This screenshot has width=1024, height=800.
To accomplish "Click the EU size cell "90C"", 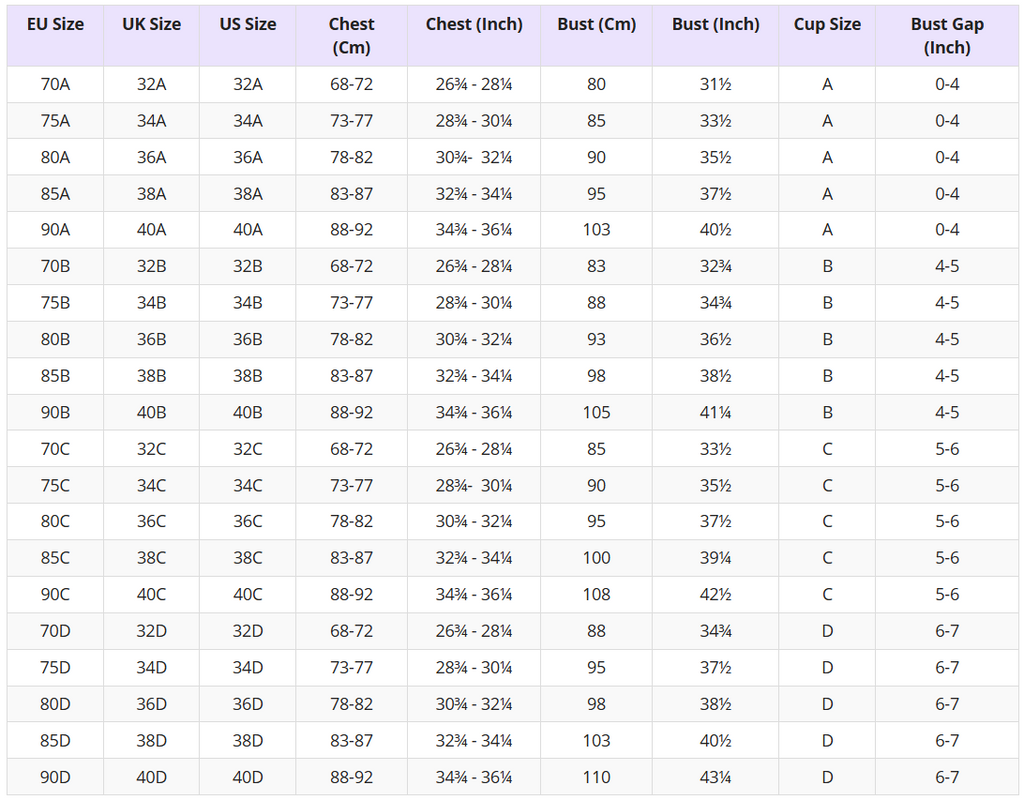I will pyautogui.click(x=56, y=595).
